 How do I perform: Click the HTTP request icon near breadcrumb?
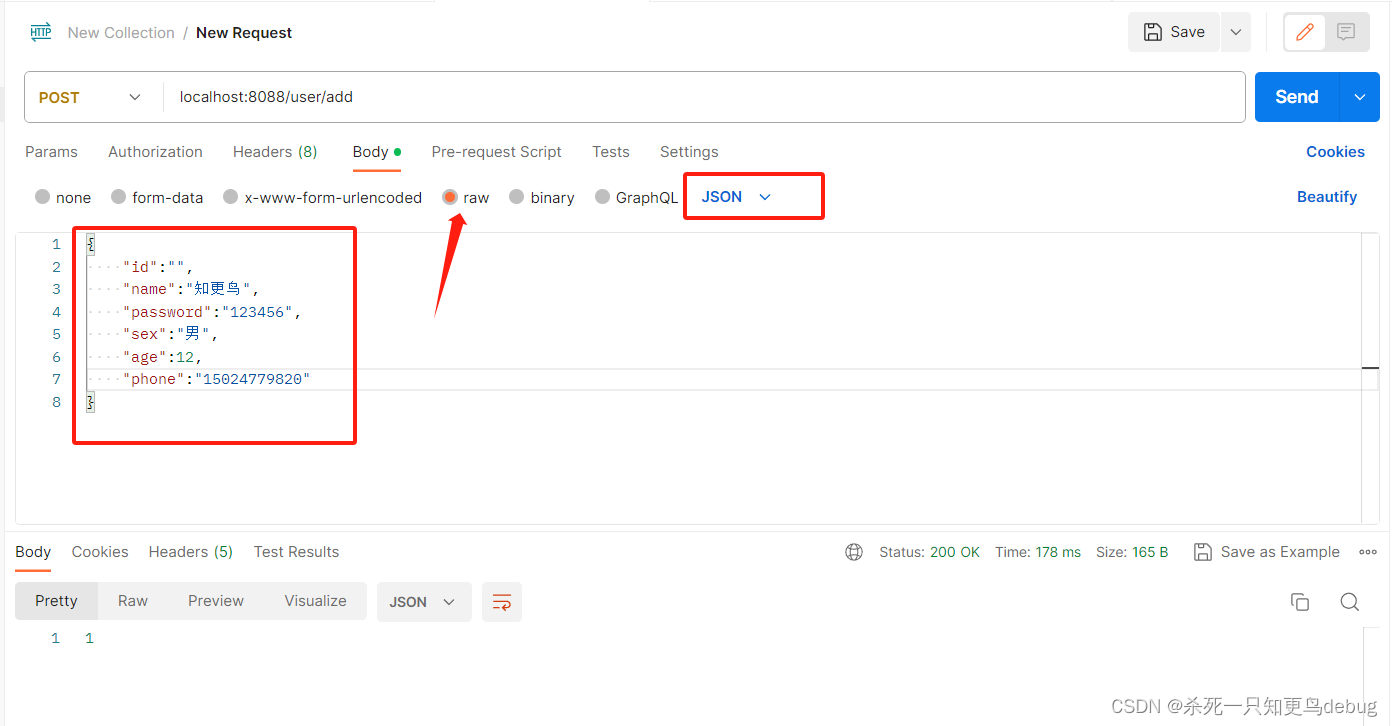[x=39, y=31]
